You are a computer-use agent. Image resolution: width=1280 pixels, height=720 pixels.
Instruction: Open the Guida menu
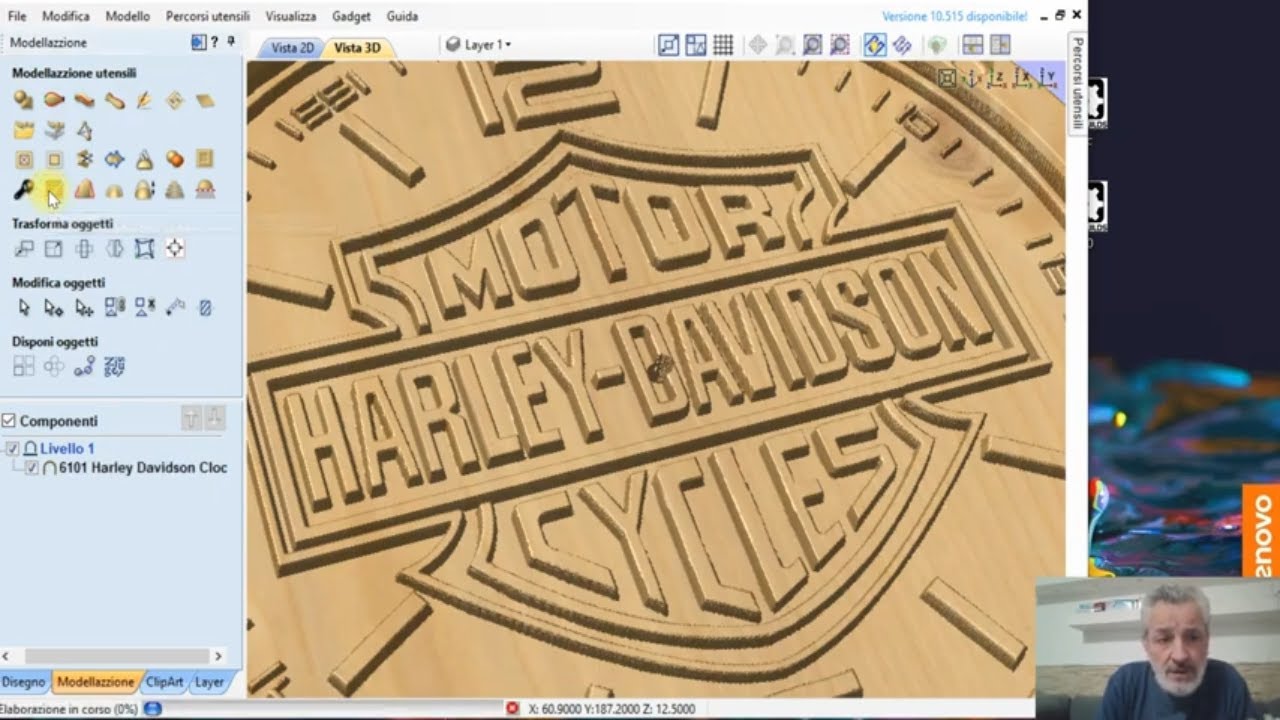click(x=402, y=16)
